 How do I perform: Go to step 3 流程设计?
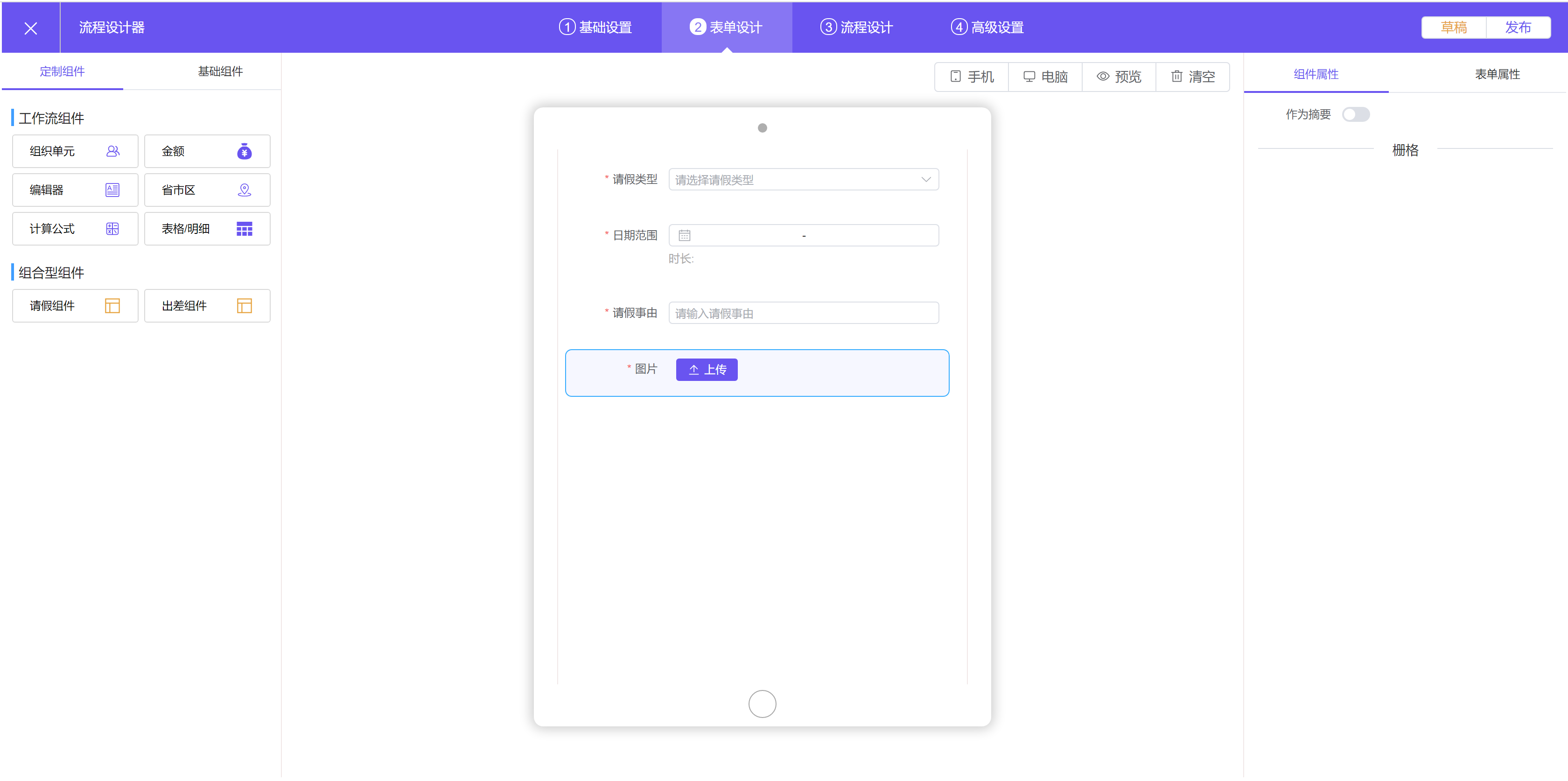pos(857,28)
